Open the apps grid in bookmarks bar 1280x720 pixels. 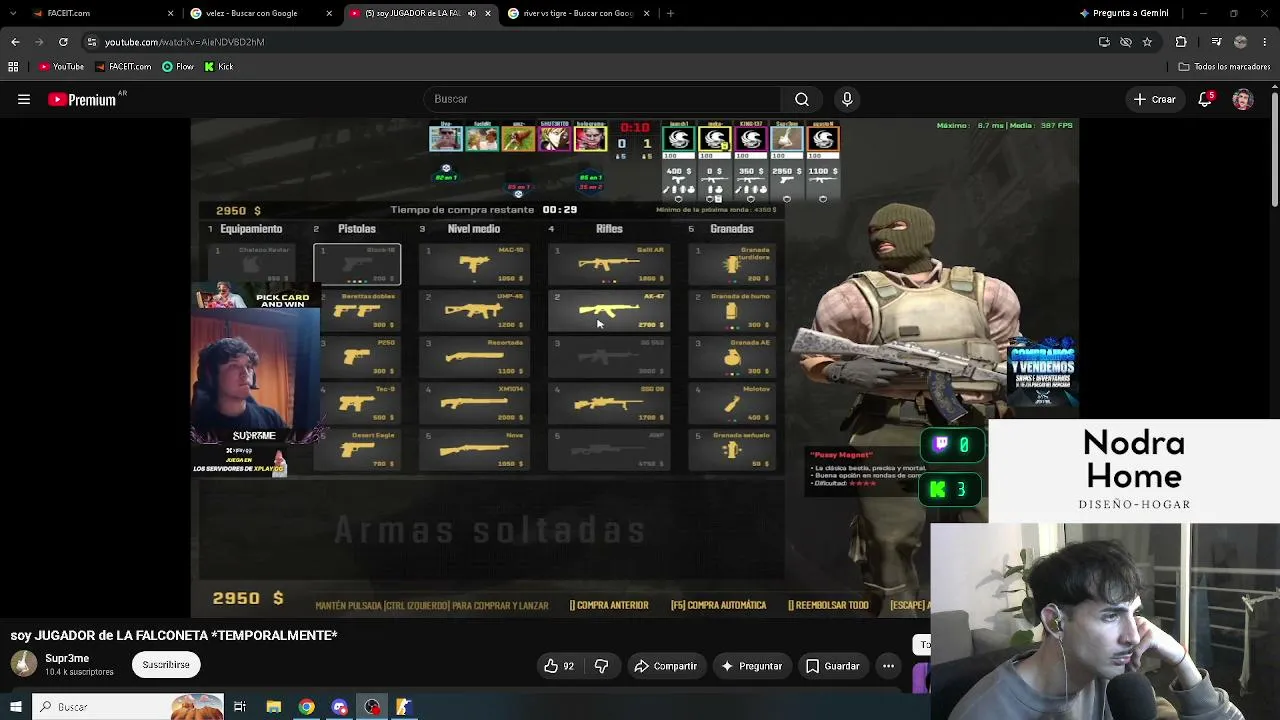tap(13, 67)
